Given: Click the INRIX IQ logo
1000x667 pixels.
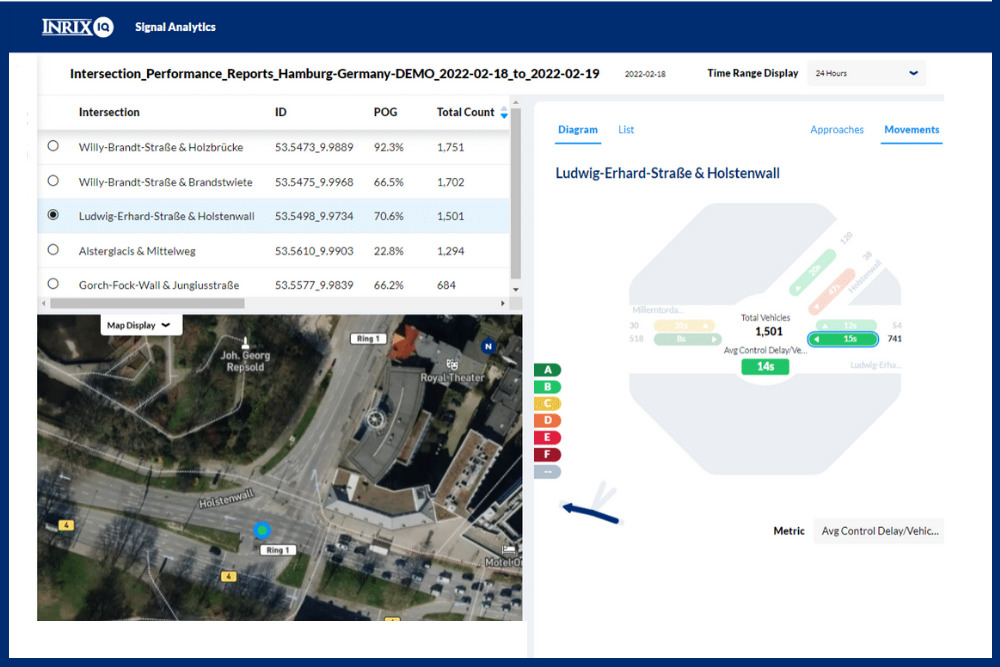Looking at the screenshot, I should tap(77, 27).
